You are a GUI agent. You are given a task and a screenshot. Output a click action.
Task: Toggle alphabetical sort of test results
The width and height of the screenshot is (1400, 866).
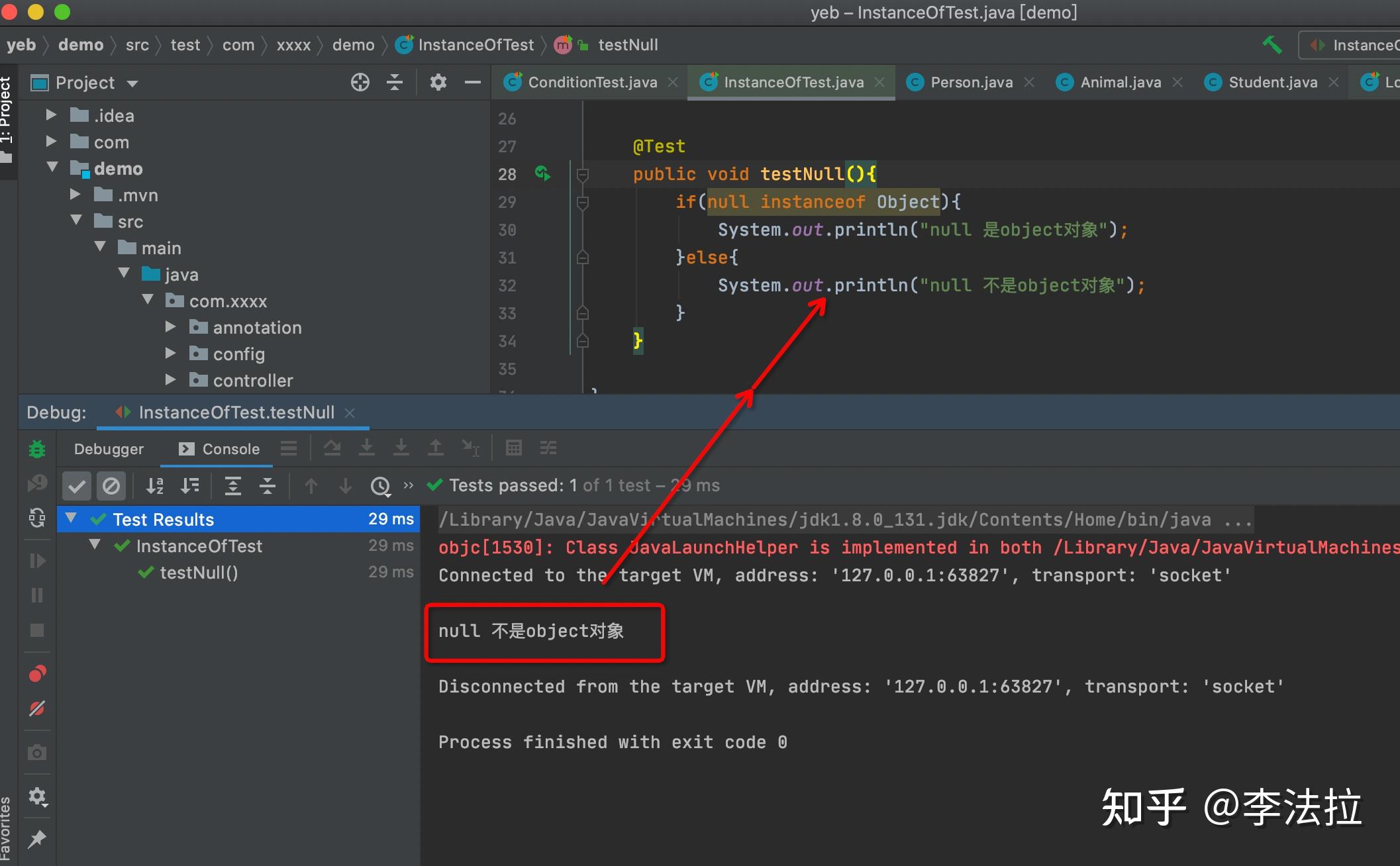point(155,486)
